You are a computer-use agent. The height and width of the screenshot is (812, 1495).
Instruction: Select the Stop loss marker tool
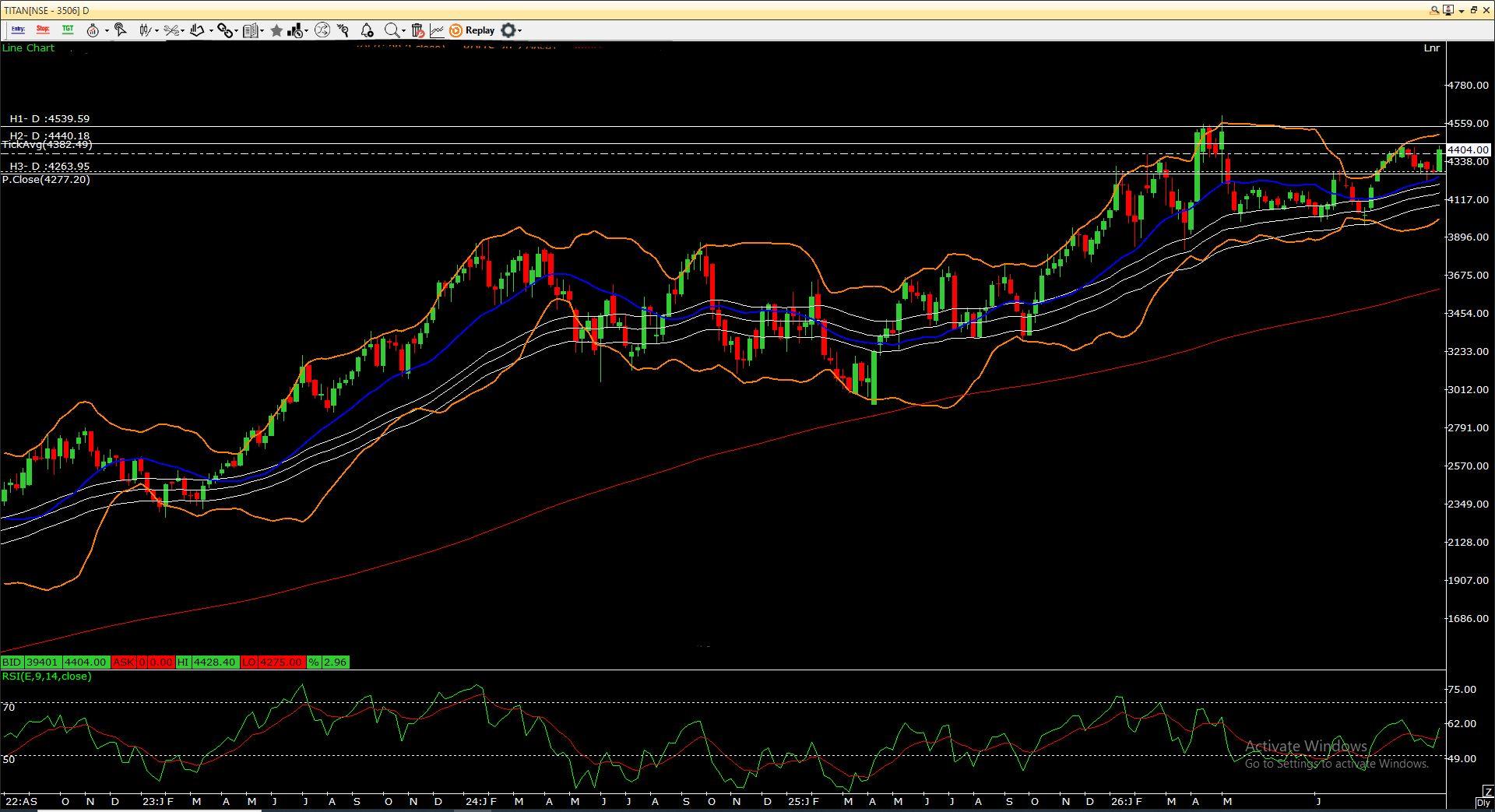(x=43, y=30)
